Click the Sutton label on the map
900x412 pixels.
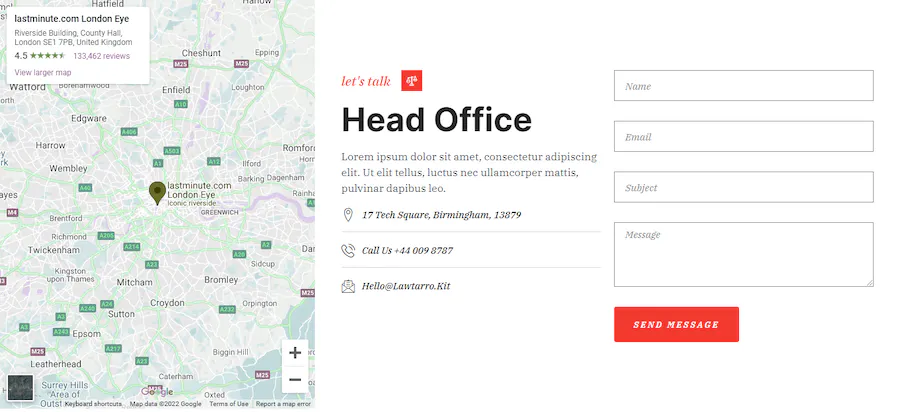tap(121, 314)
